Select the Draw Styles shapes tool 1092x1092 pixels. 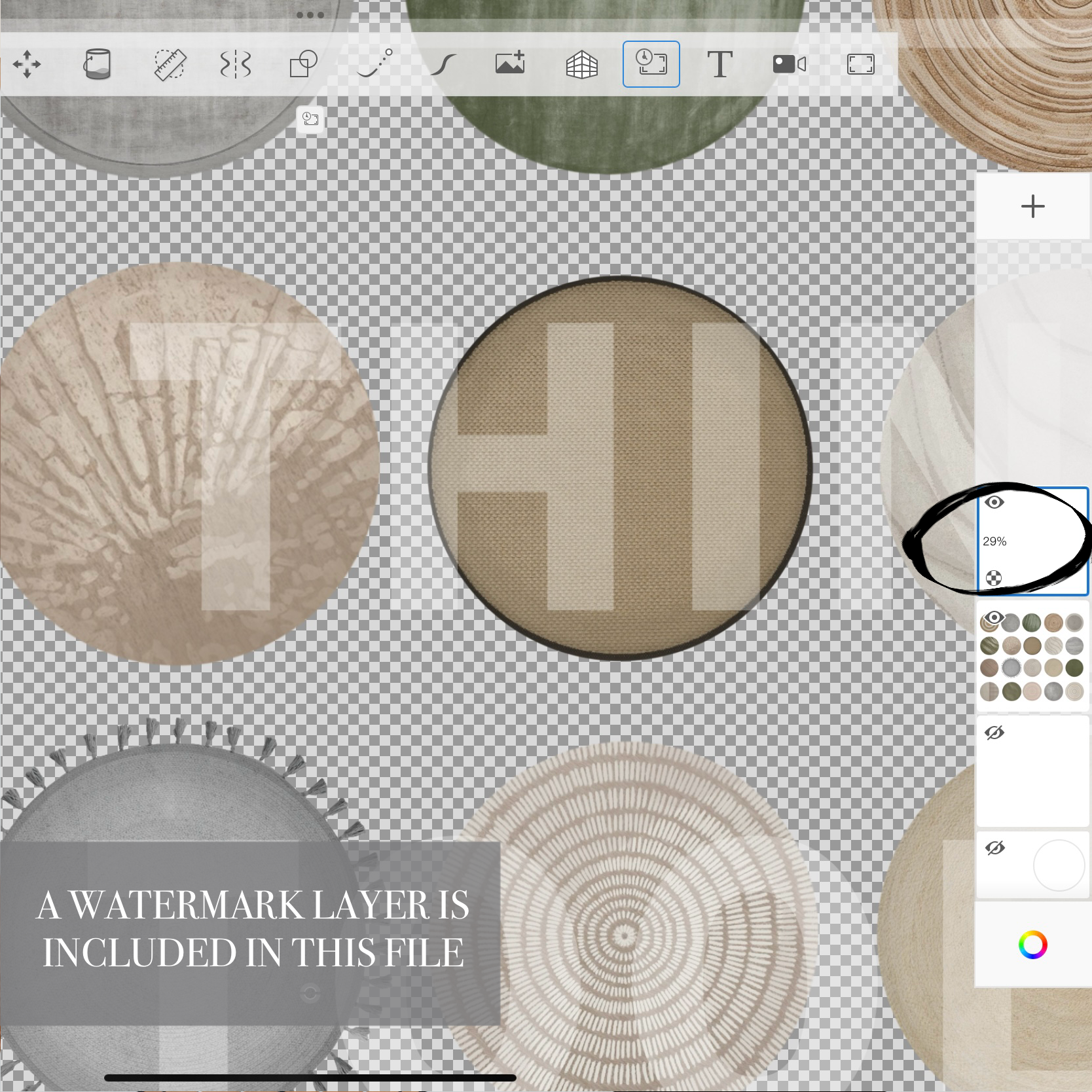pyautogui.click(x=304, y=64)
